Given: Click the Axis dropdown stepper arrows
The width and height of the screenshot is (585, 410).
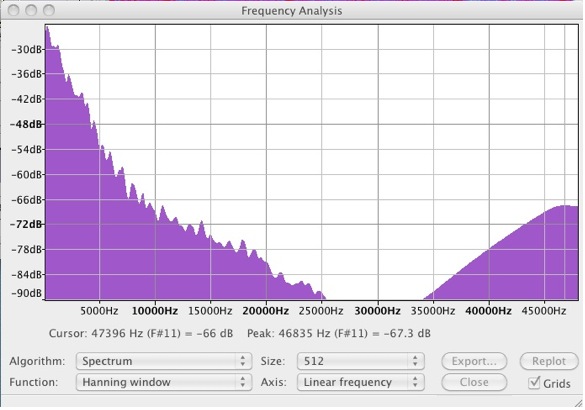Looking at the screenshot, I should [x=415, y=382].
